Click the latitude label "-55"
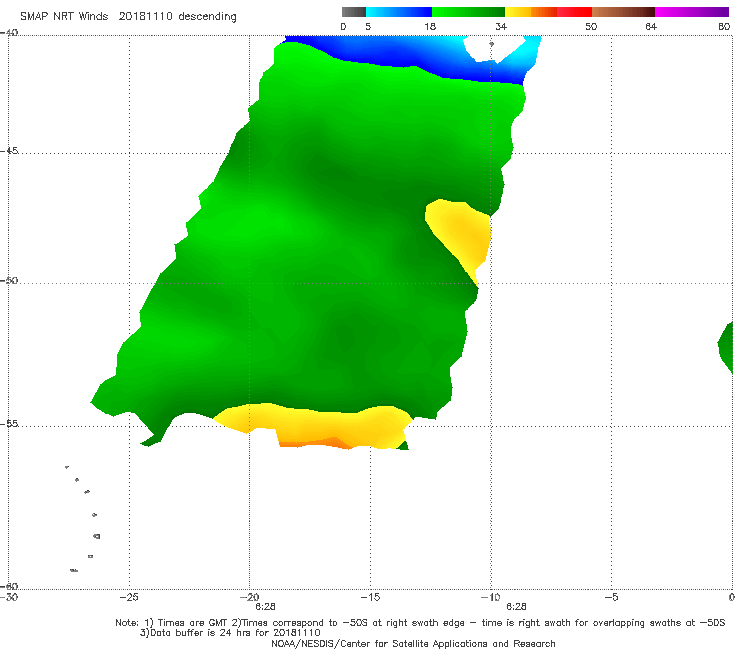 point(9,424)
